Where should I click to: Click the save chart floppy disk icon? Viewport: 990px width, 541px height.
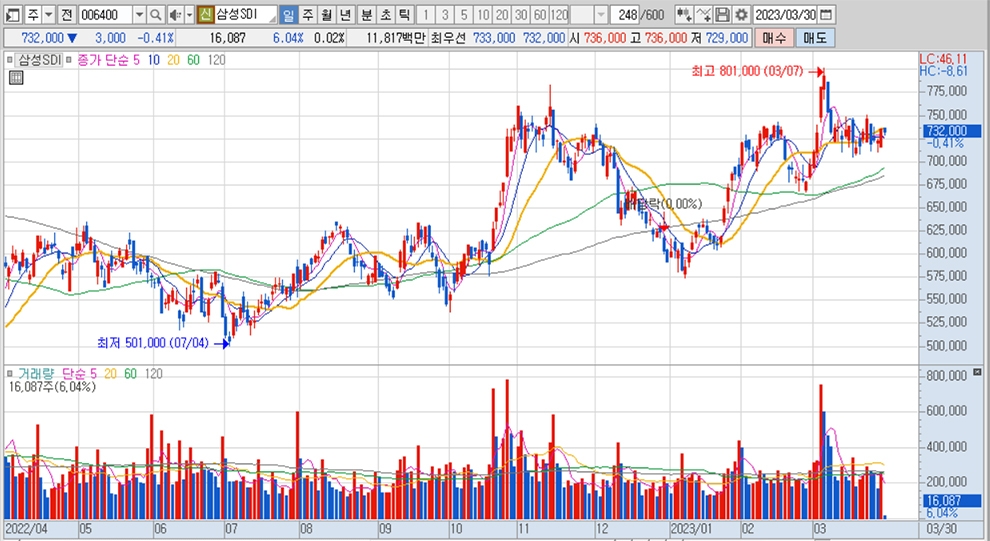722,15
